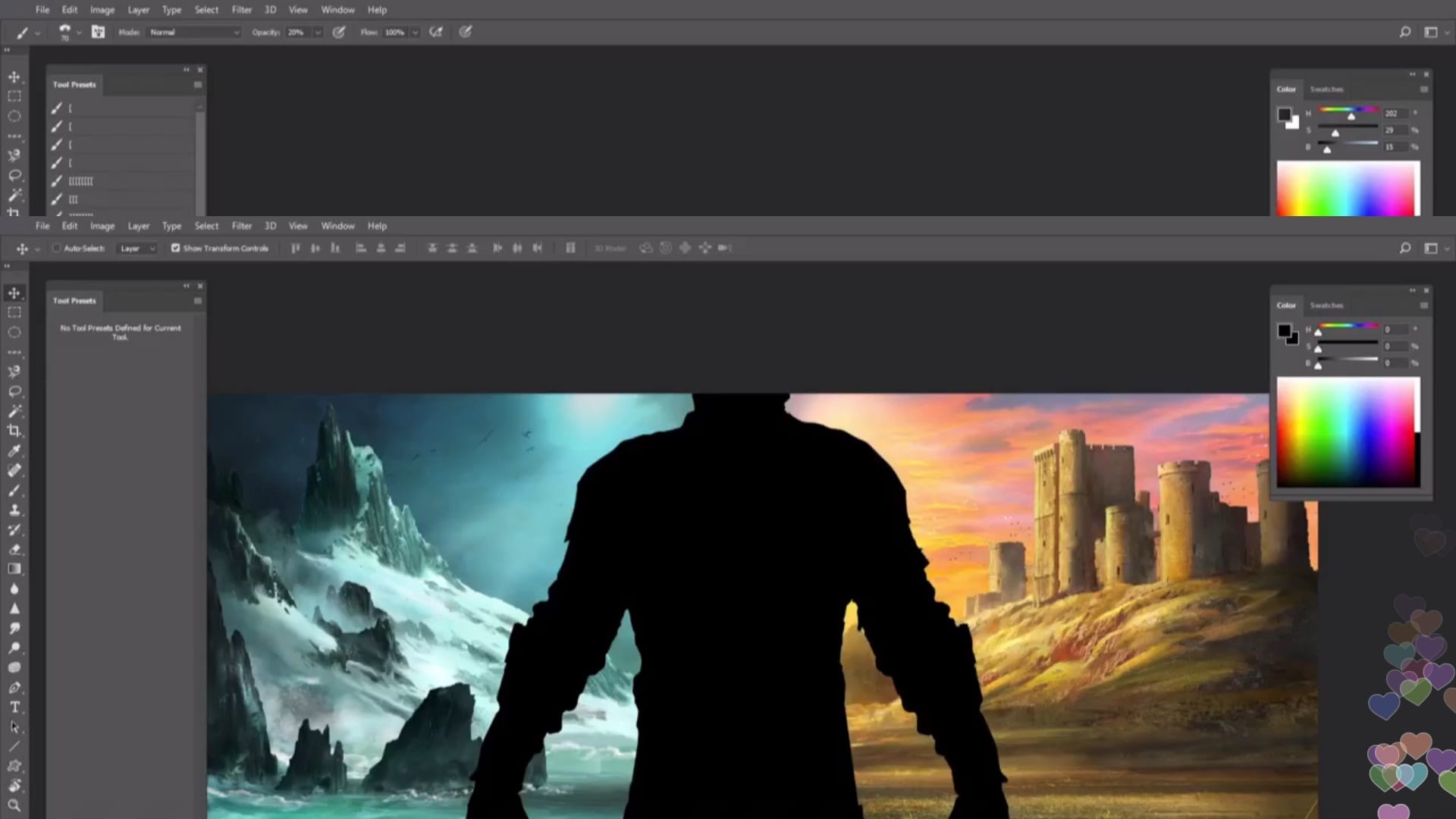
Task: Select the Zoom tool magnifier
Action: [x=14, y=805]
